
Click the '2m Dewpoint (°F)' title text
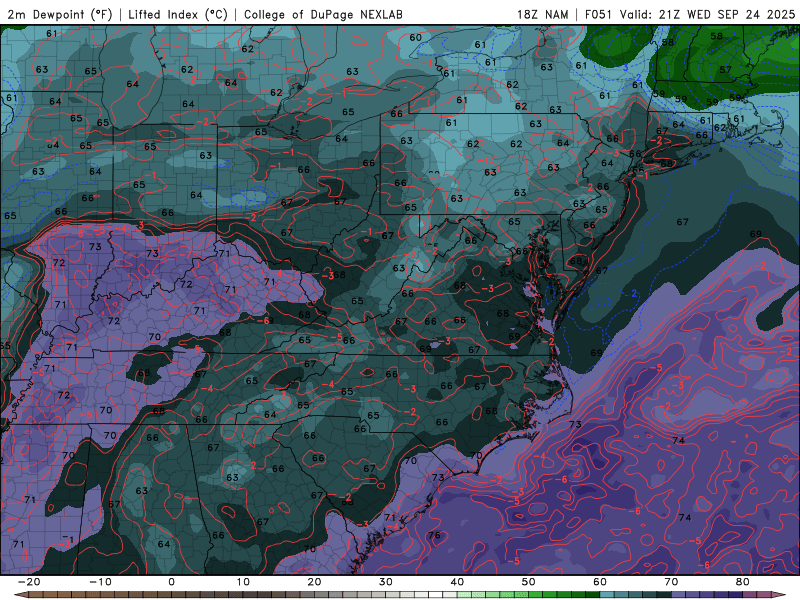60,15
